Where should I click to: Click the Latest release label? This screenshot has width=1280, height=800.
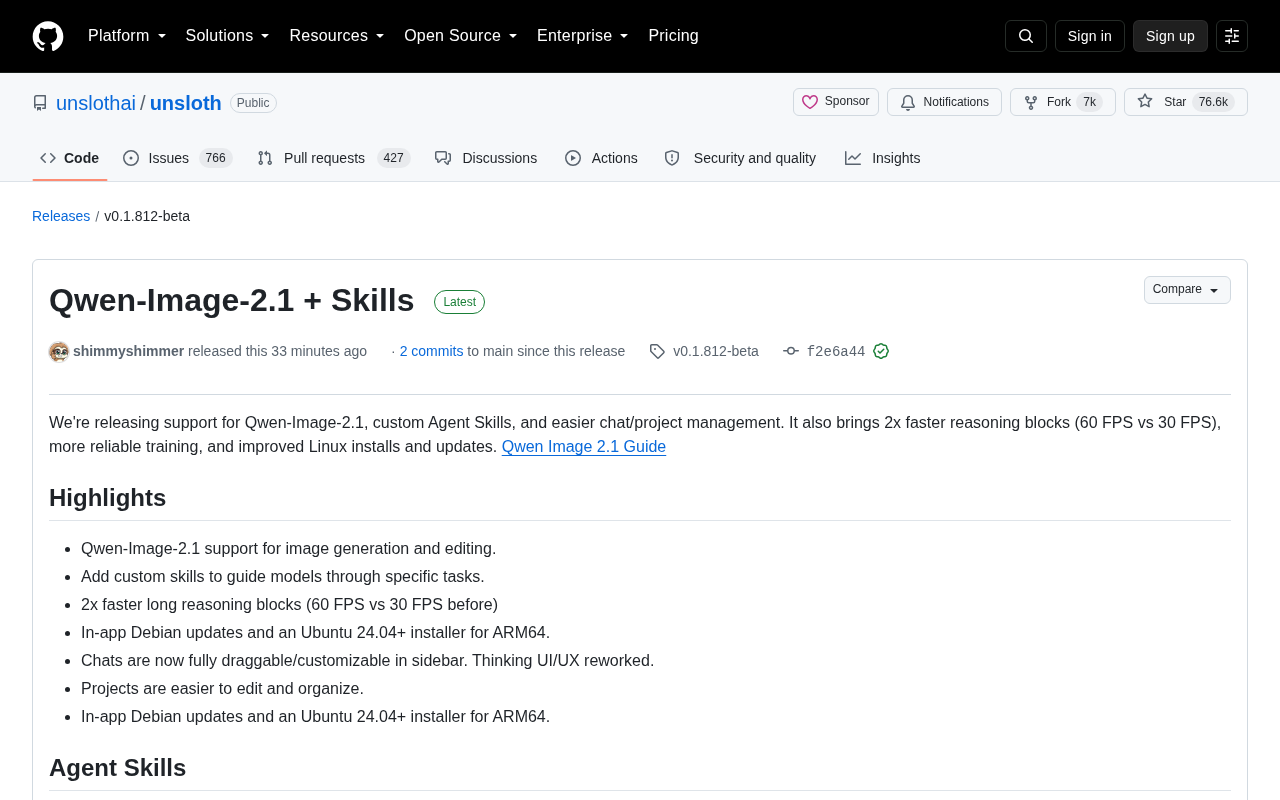tap(459, 302)
